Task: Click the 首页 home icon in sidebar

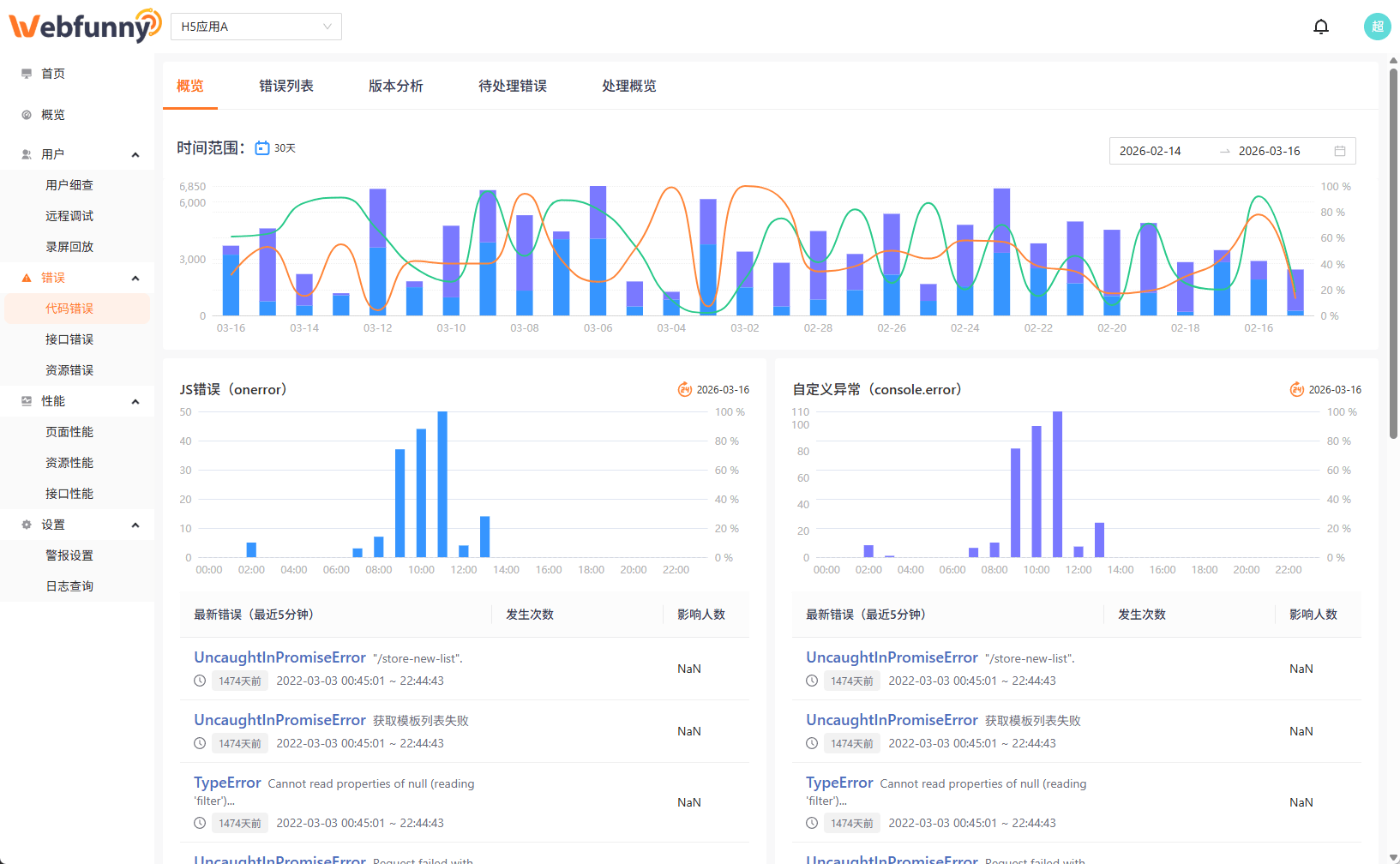Action: pyautogui.click(x=26, y=73)
